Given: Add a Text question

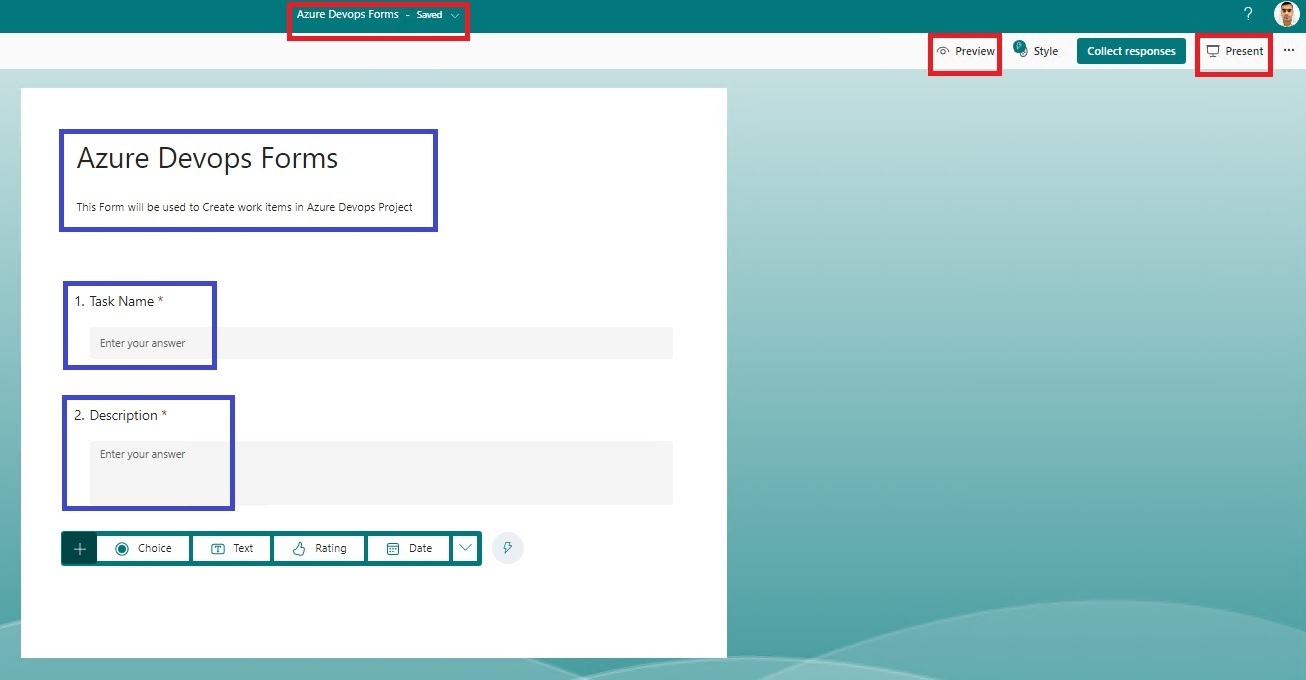Looking at the screenshot, I should coord(232,548).
